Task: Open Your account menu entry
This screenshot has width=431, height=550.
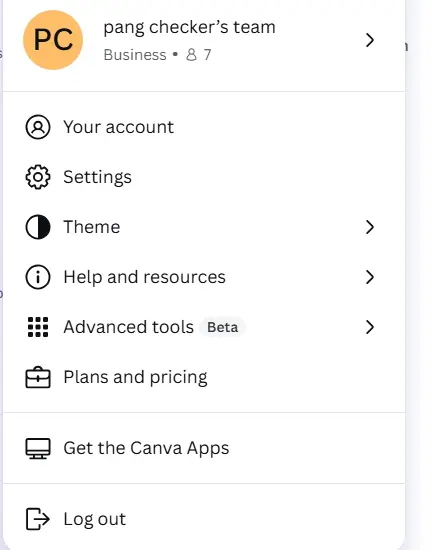Action: pyautogui.click(x=204, y=127)
